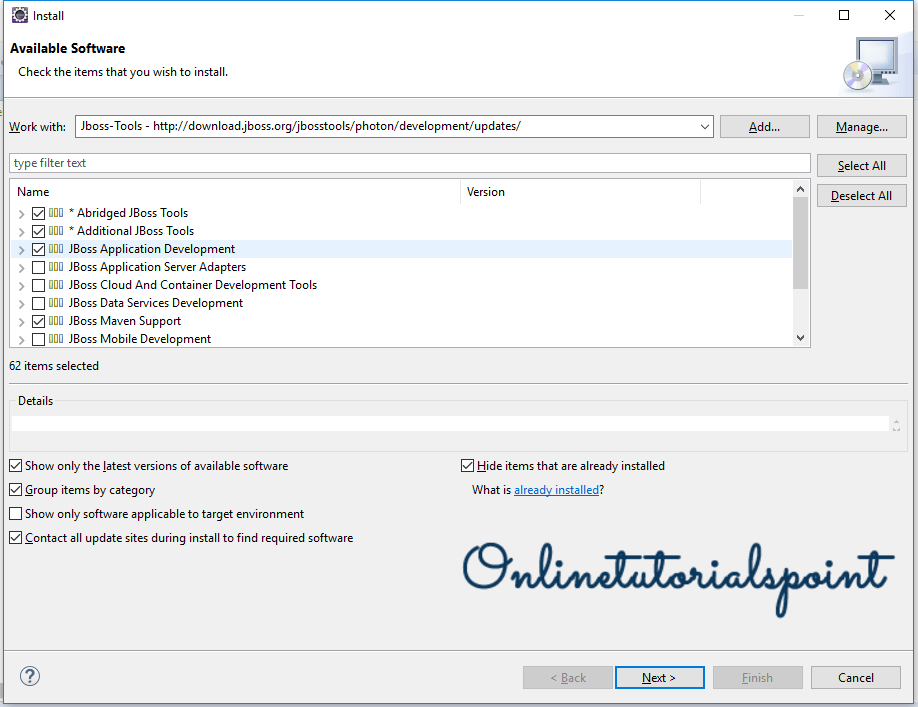Click the JBoss Cloud And Container Tools icon

pyautogui.click(x=57, y=284)
